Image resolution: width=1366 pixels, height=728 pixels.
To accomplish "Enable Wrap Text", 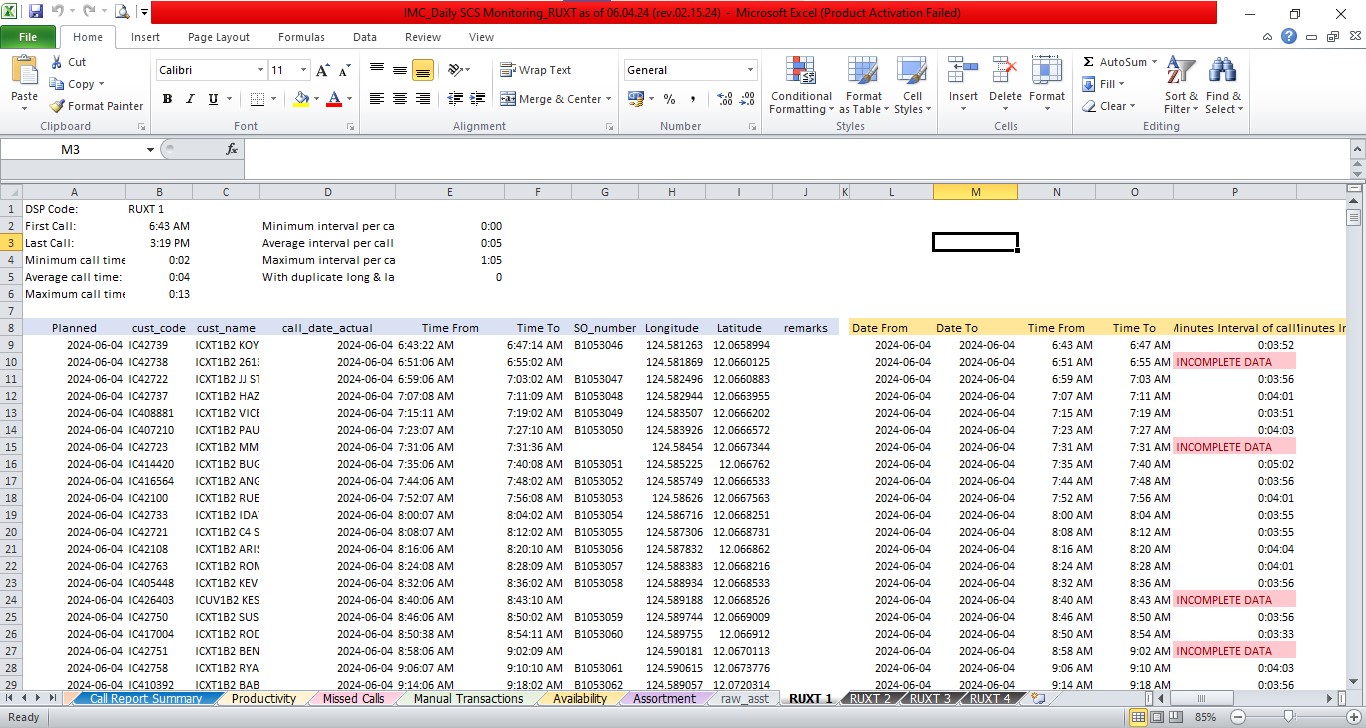I will point(536,70).
